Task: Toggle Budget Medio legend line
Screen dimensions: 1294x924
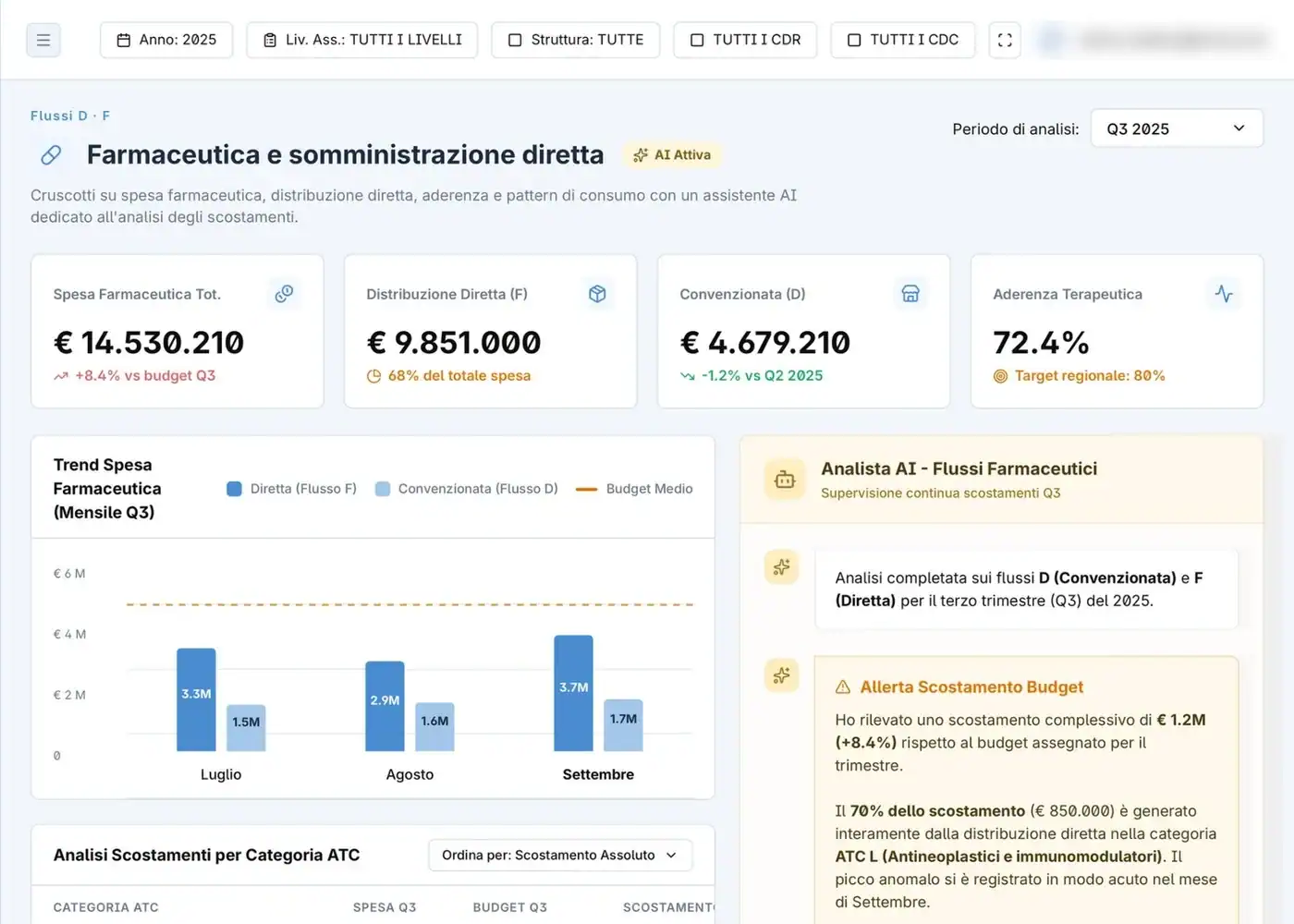Action: click(587, 489)
